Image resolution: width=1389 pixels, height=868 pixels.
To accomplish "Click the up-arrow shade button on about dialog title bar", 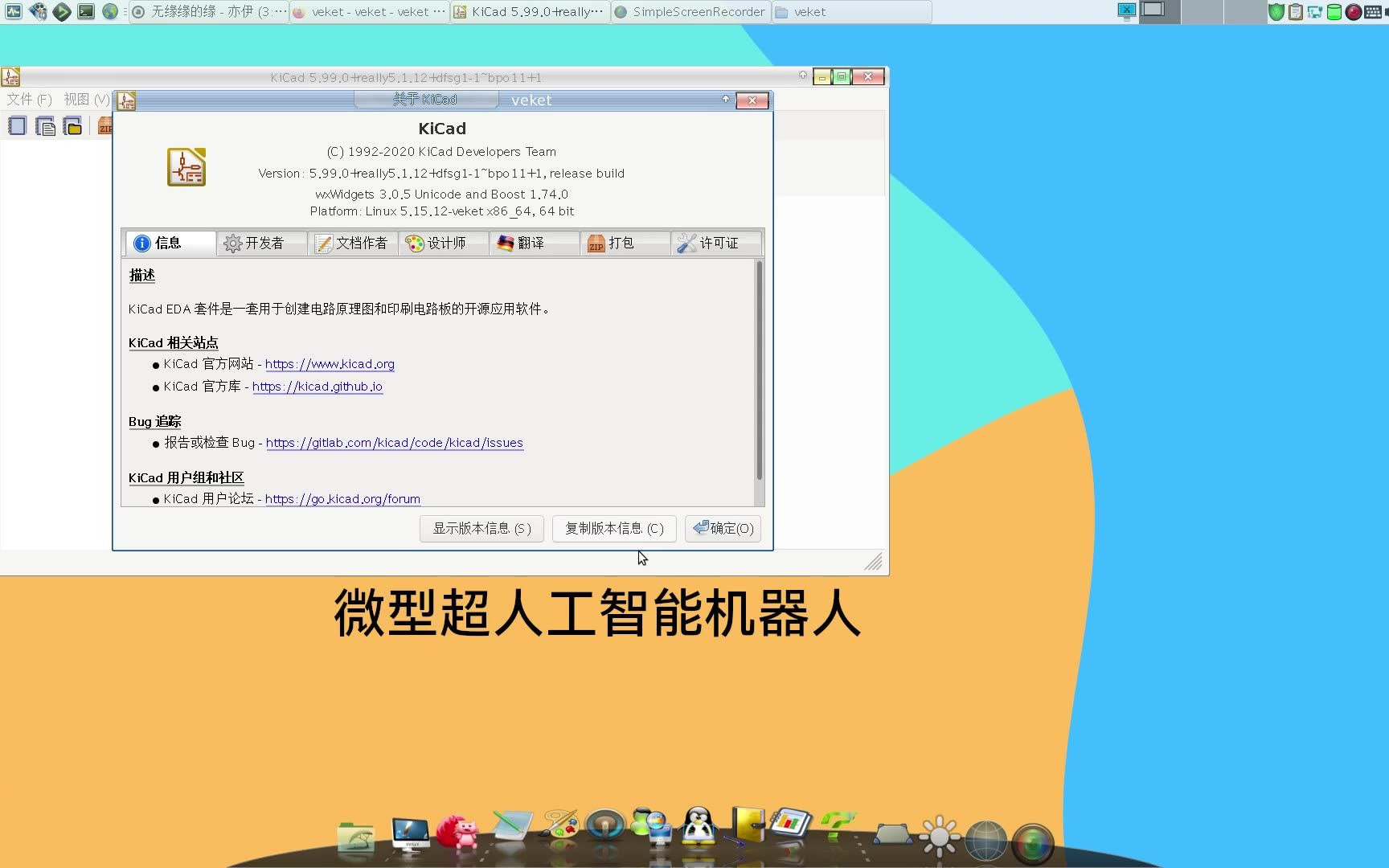I will 726,100.
